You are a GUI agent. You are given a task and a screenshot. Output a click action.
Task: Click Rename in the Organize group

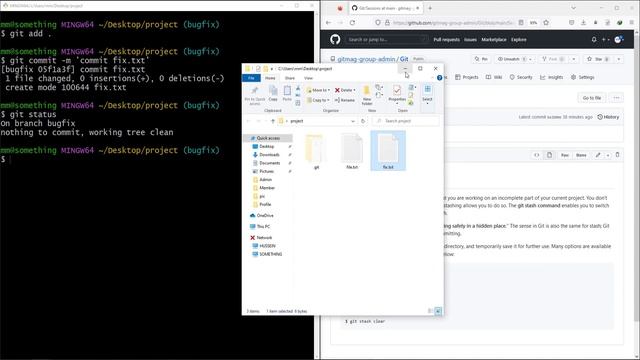pos(344,100)
